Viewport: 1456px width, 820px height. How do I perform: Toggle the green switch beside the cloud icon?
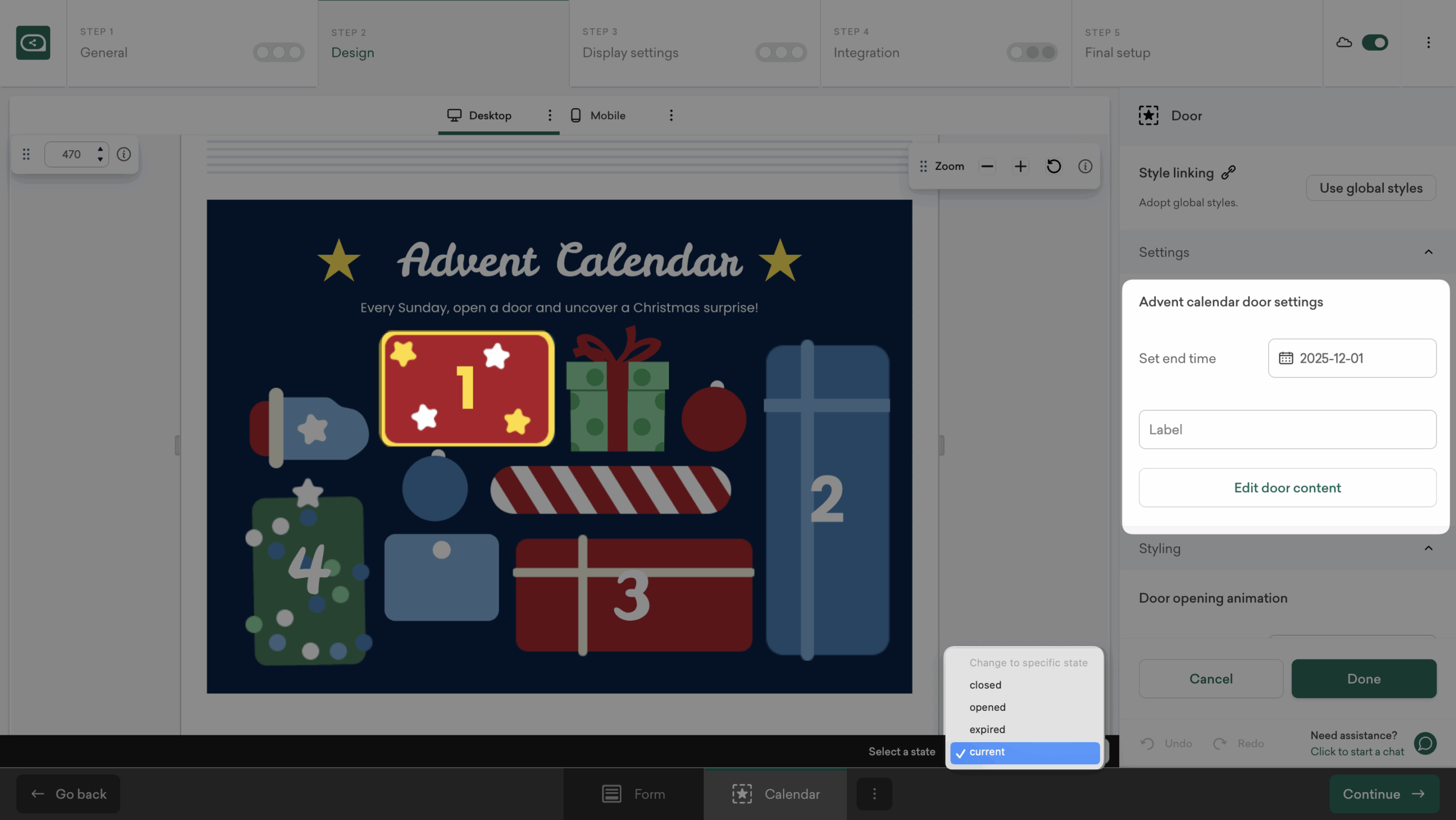(x=1375, y=43)
